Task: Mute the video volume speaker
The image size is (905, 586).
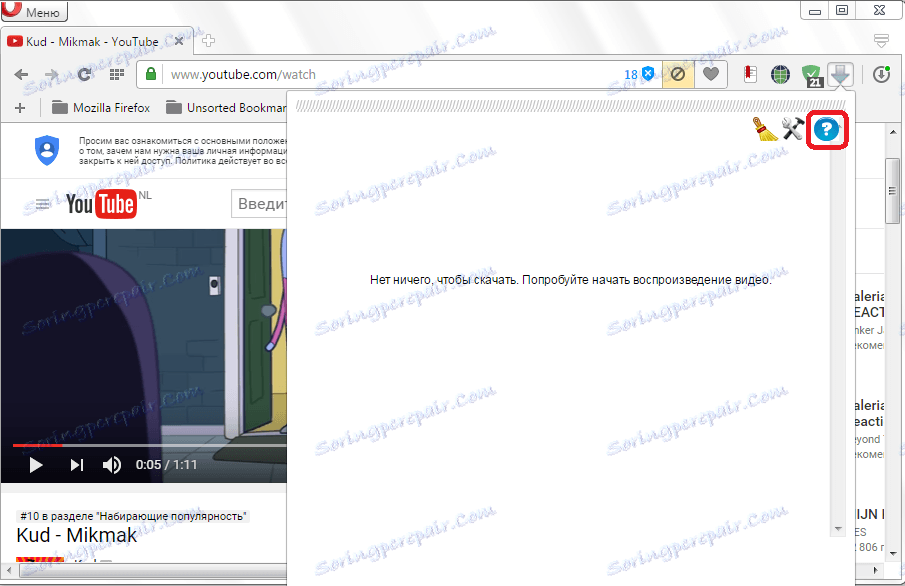Action: tap(111, 465)
